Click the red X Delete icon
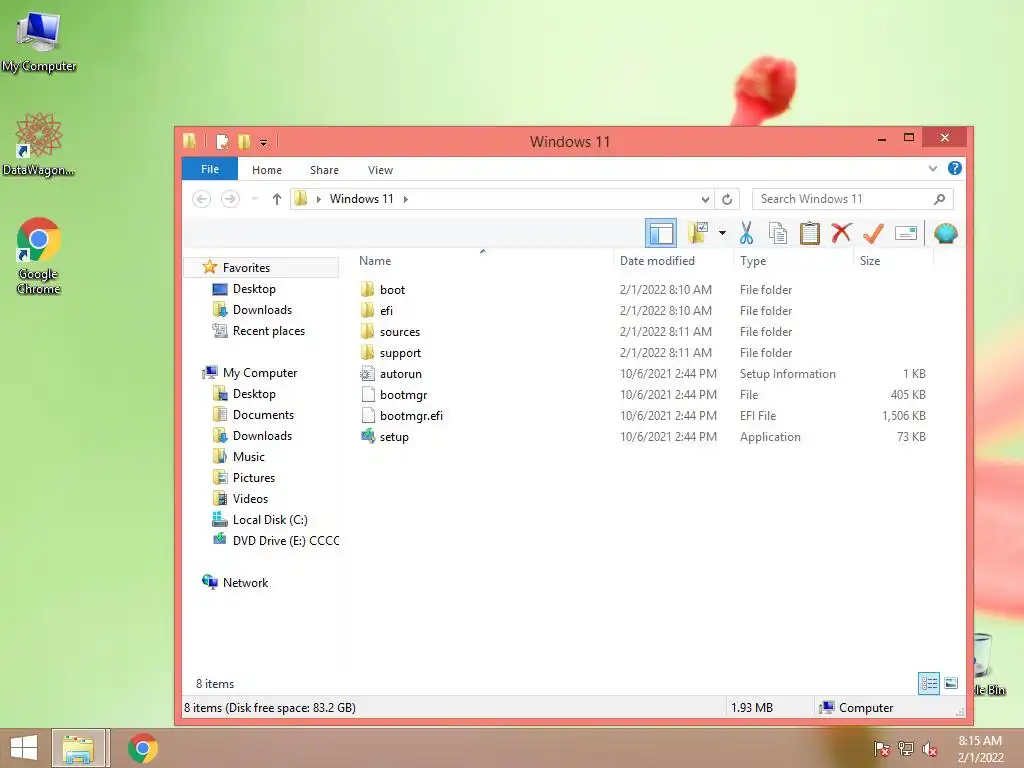Viewport: 1024px width, 768px height. tap(842, 233)
